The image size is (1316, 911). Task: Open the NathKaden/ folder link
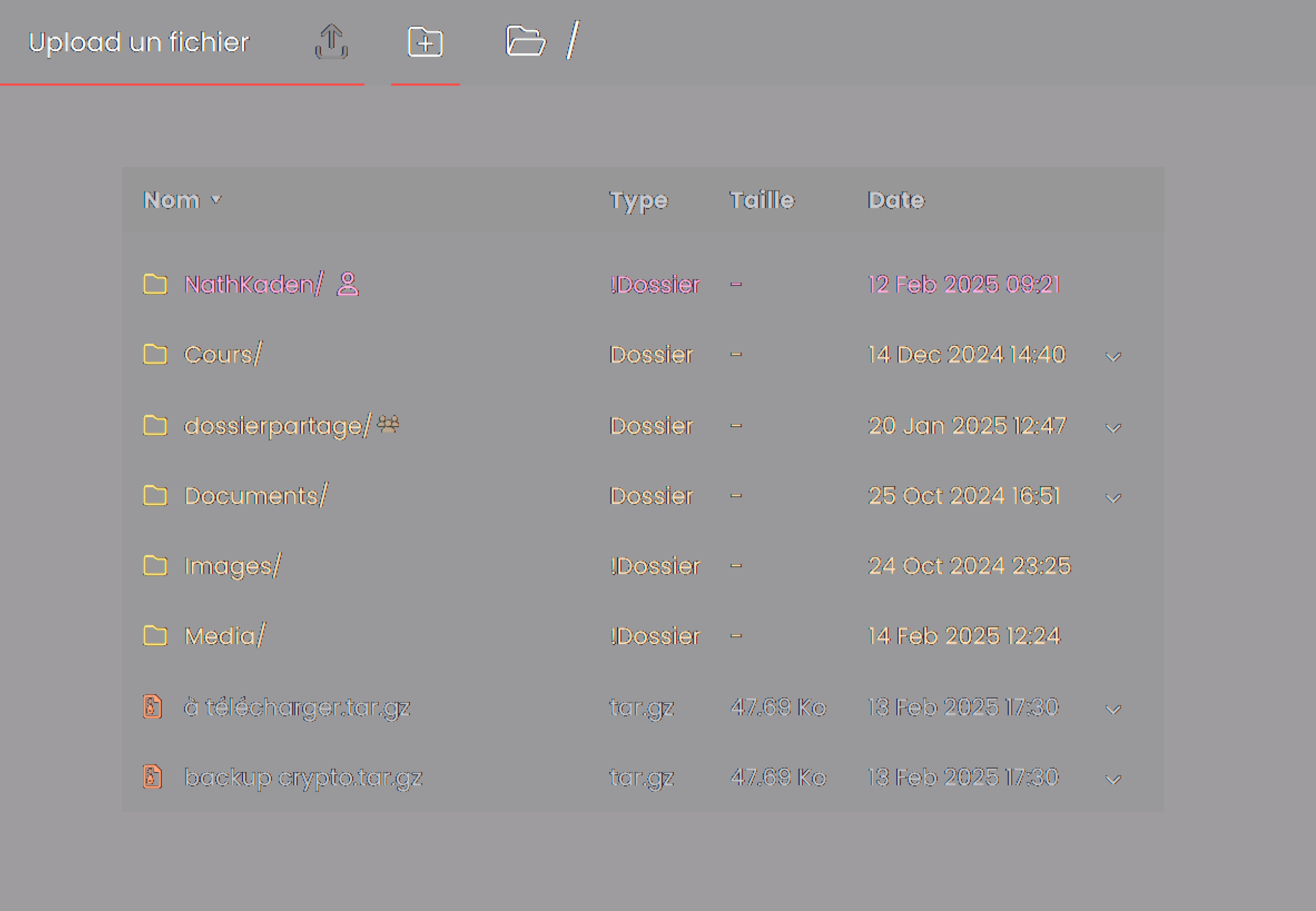click(253, 284)
